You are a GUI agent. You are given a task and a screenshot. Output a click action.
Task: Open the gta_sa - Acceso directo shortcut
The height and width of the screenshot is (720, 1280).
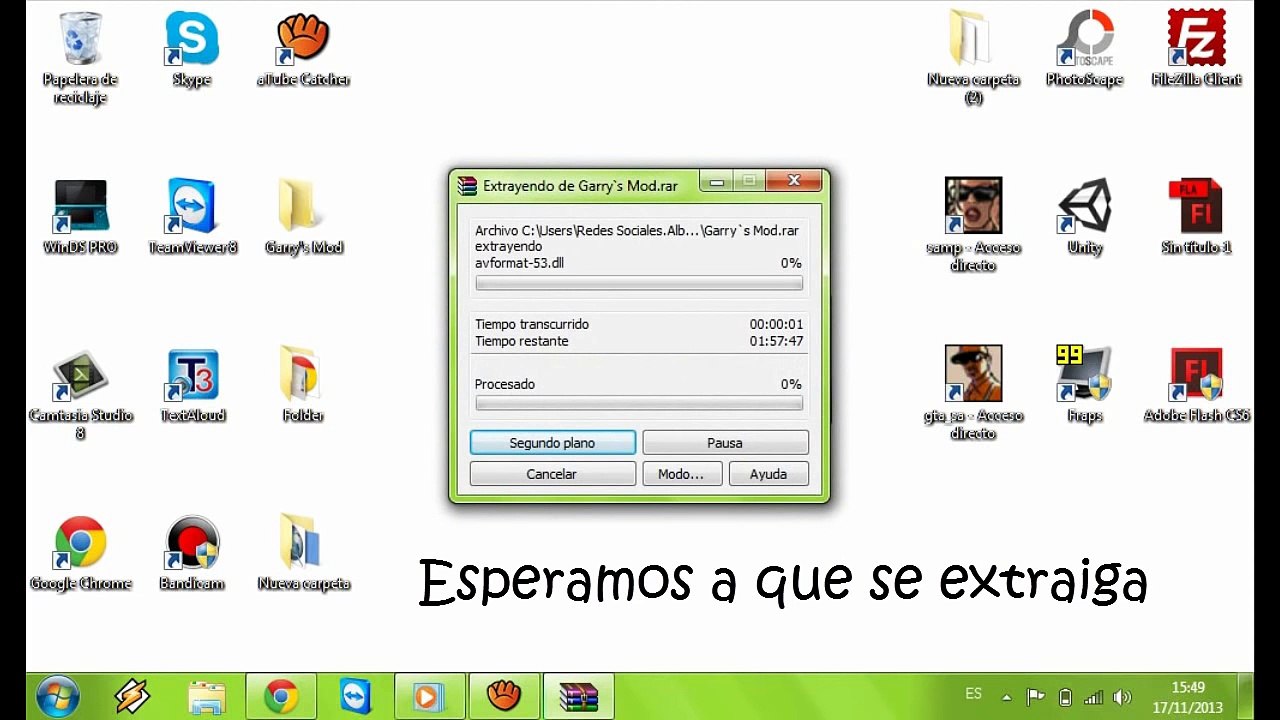(x=973, y=394)
